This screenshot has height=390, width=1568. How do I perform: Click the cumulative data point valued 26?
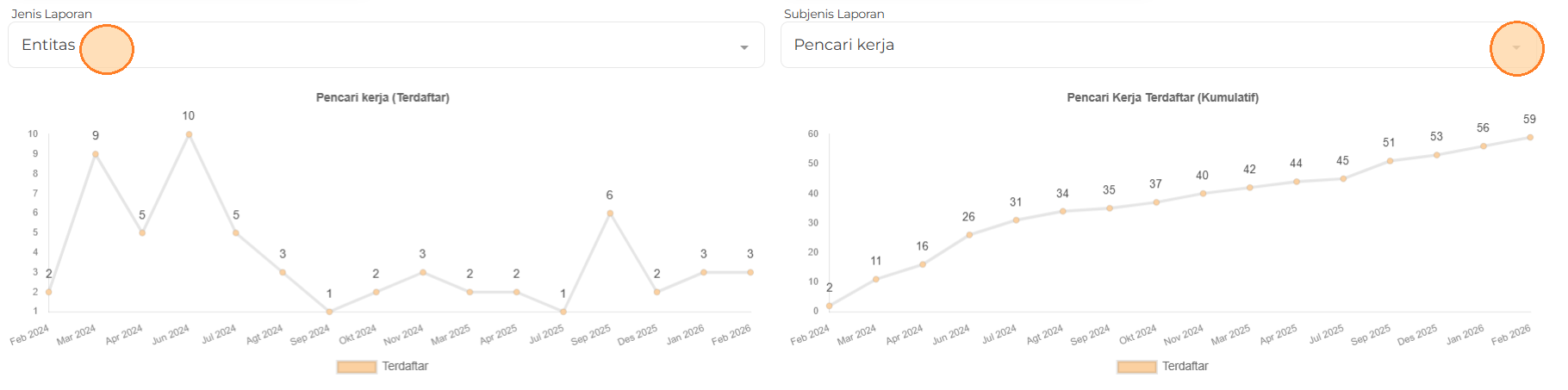click(x=969, y=235)
